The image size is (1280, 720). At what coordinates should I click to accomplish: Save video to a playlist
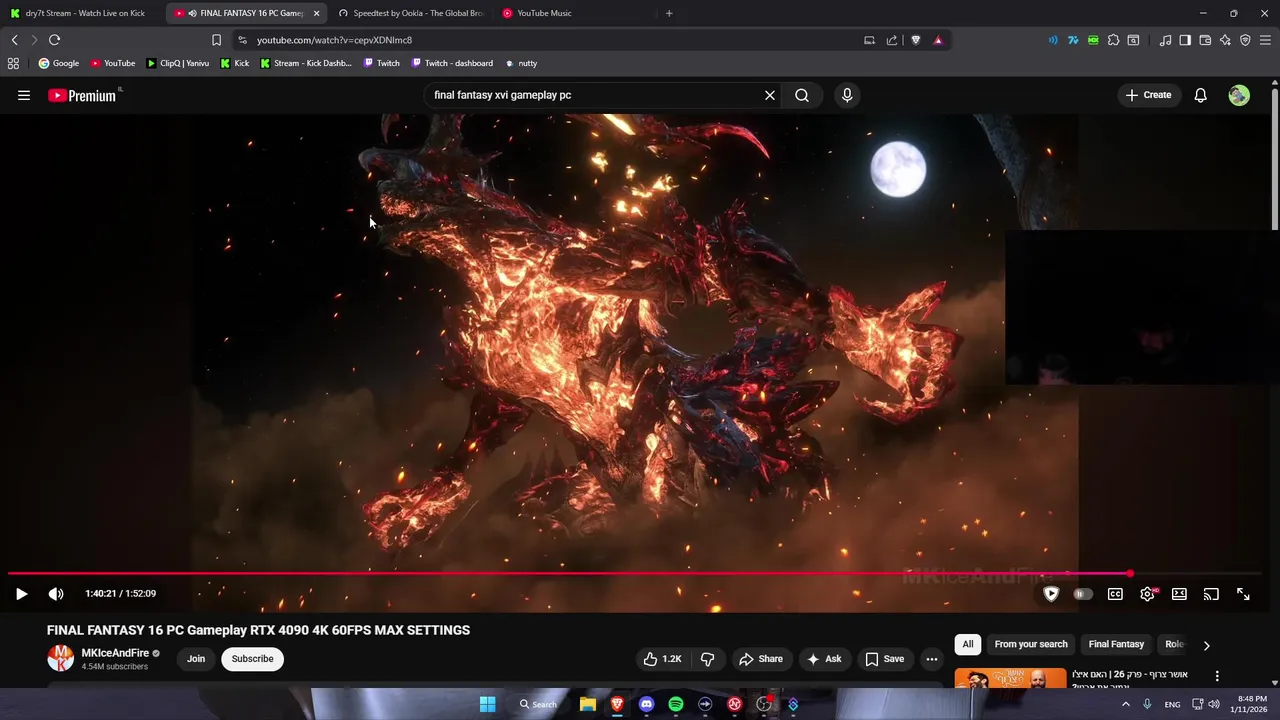point(885,659)
